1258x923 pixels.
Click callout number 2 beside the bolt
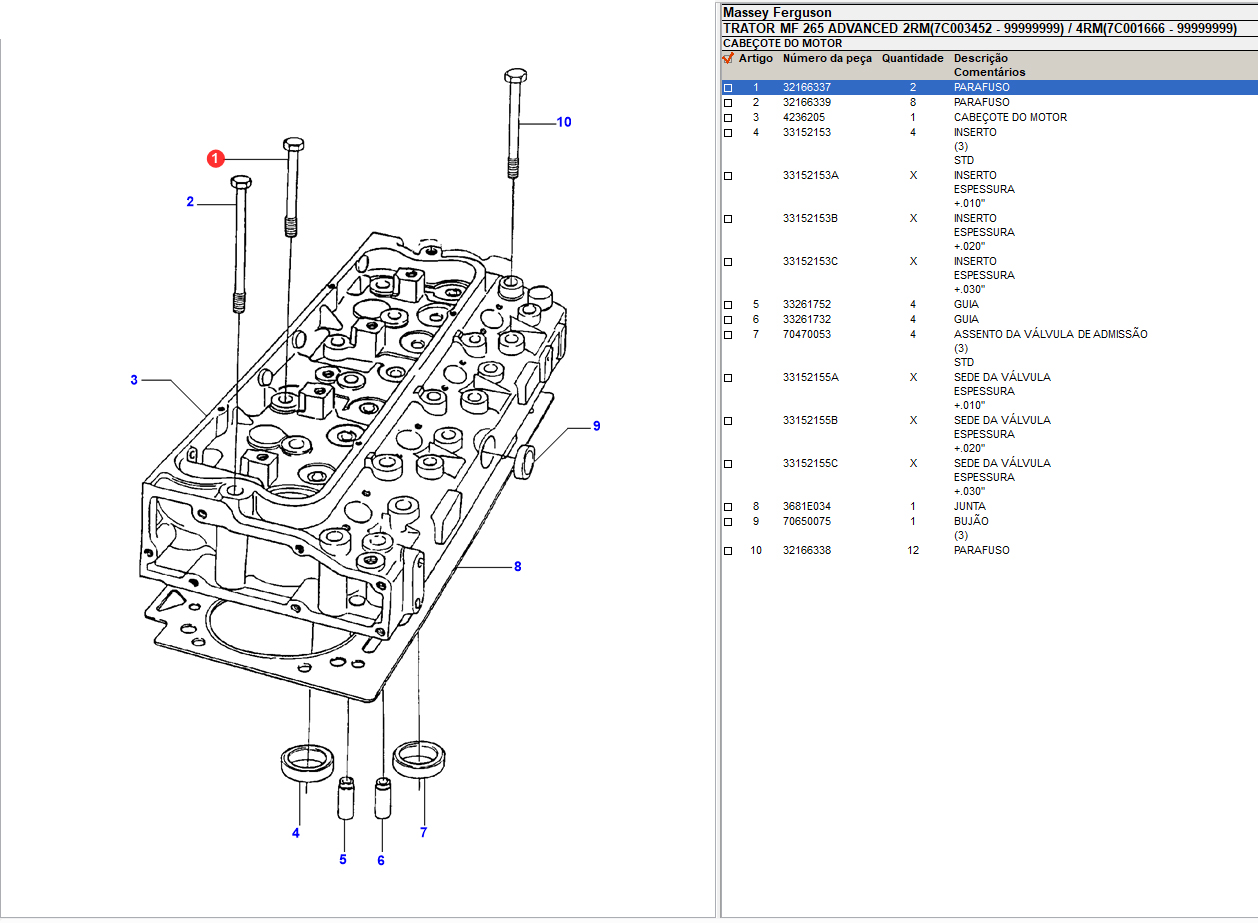(190, 202)
